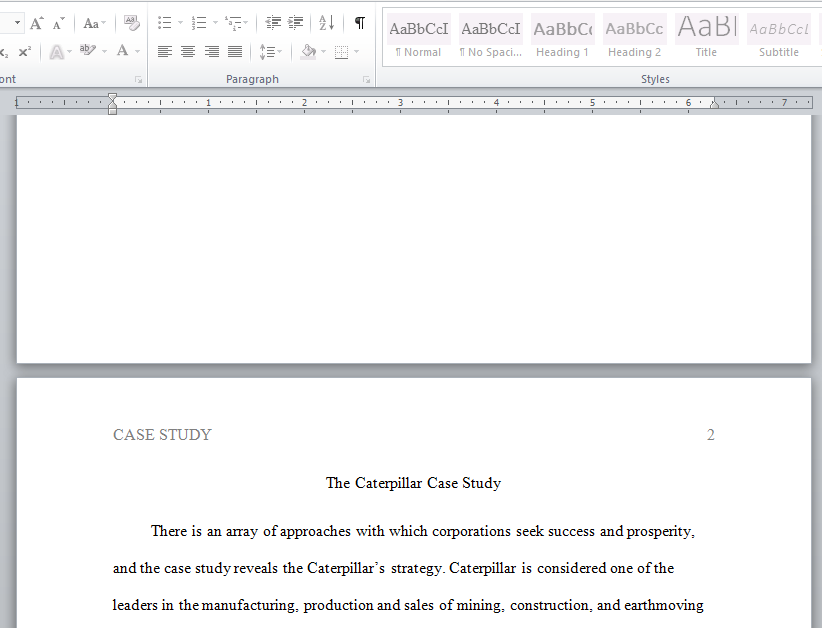Click the Increase Indent icon
This screenshot has height=628, width=822.
click(x=296, y=23)
